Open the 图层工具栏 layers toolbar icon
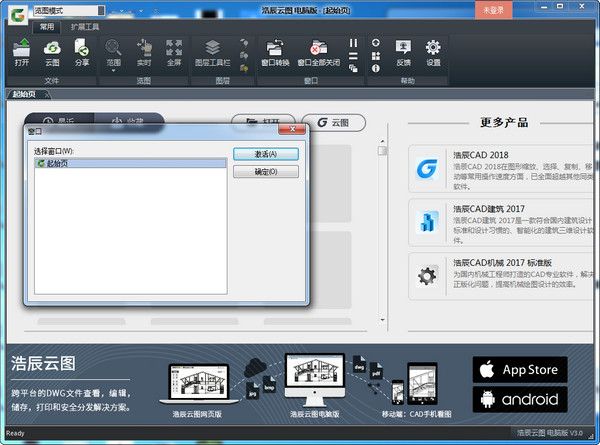Screen dimensions: 600x445 [211, 48]
